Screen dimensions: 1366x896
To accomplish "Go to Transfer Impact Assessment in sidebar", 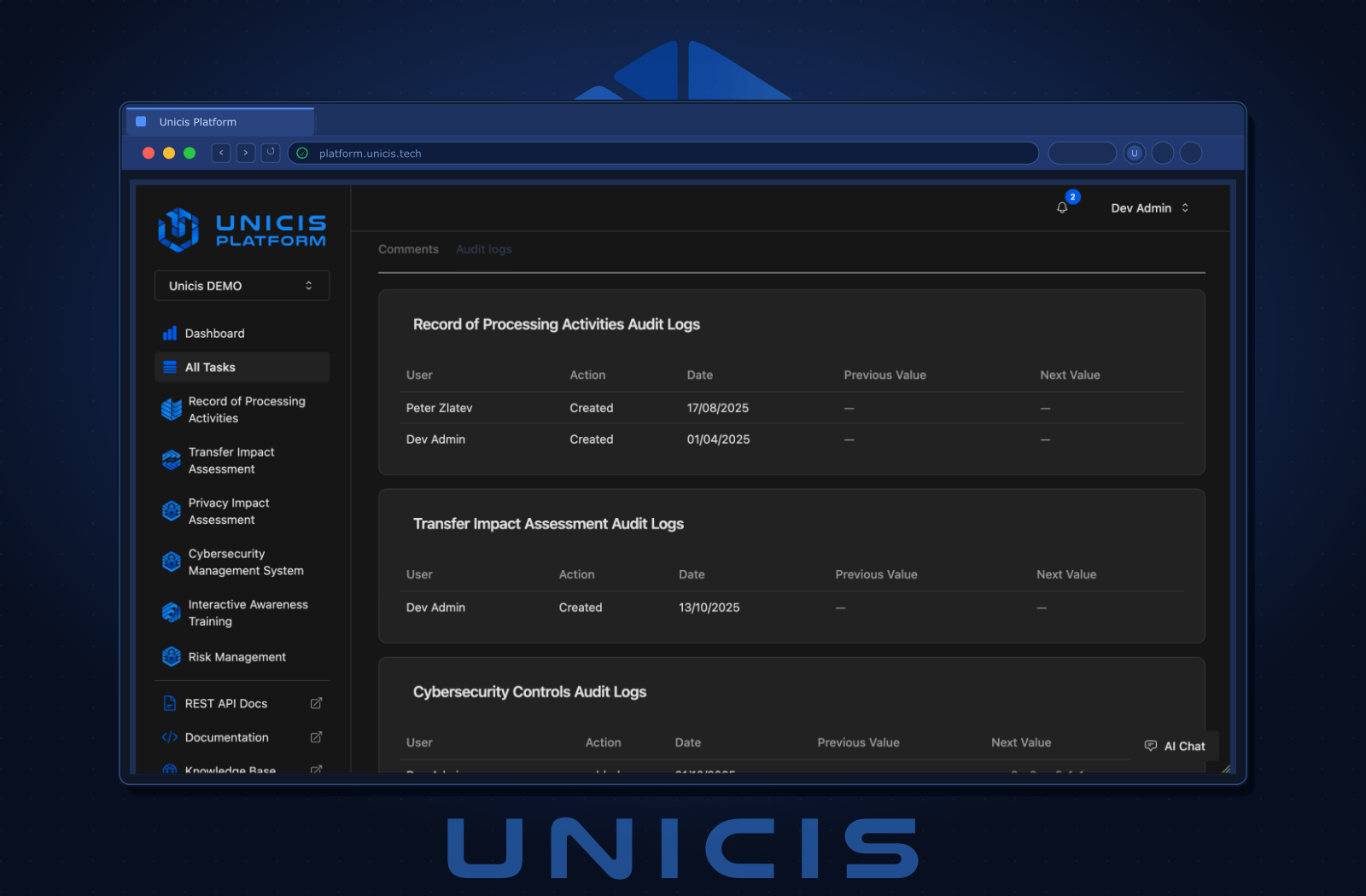I will click(242, 461).
